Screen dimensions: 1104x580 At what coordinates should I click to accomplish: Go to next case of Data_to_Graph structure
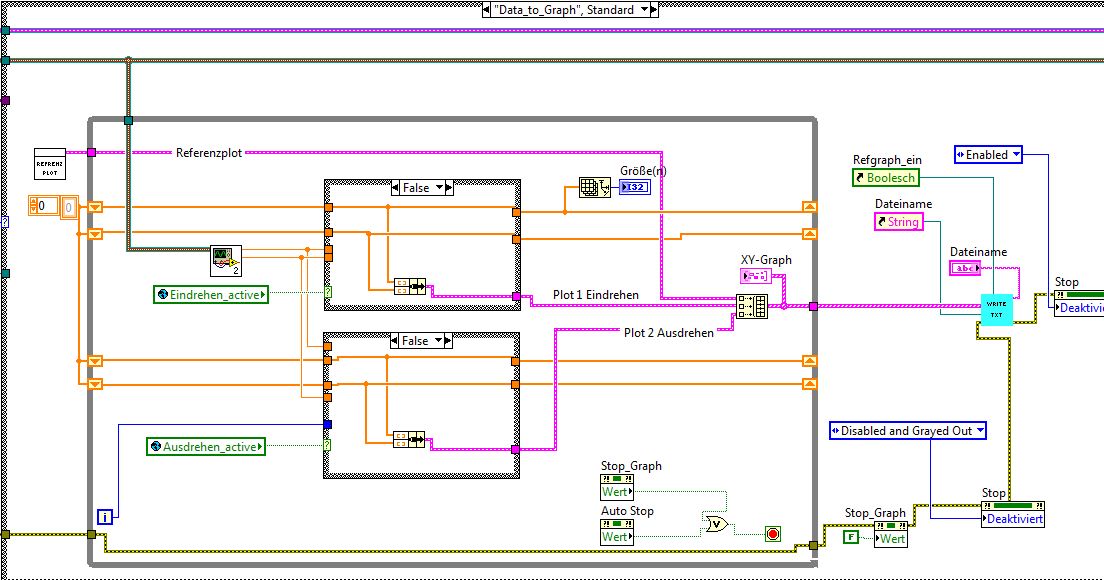pos(653,10)
